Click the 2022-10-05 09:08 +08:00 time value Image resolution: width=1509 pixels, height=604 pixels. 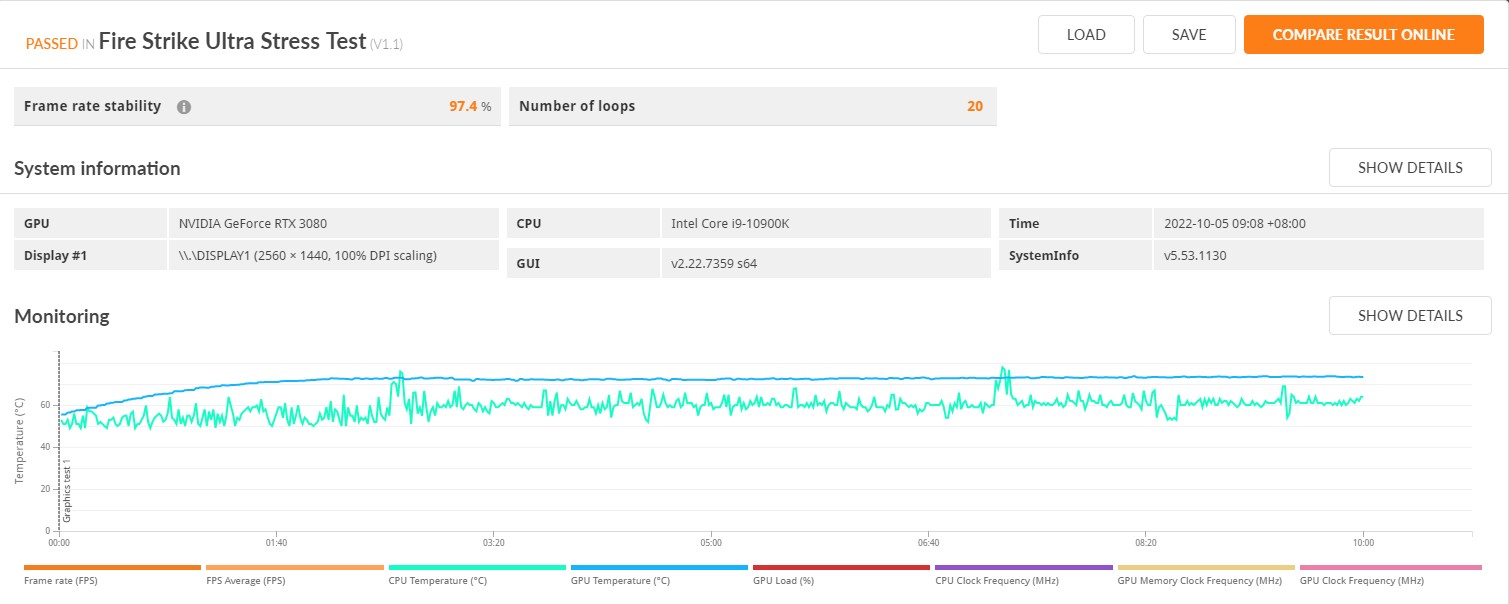1234,223
